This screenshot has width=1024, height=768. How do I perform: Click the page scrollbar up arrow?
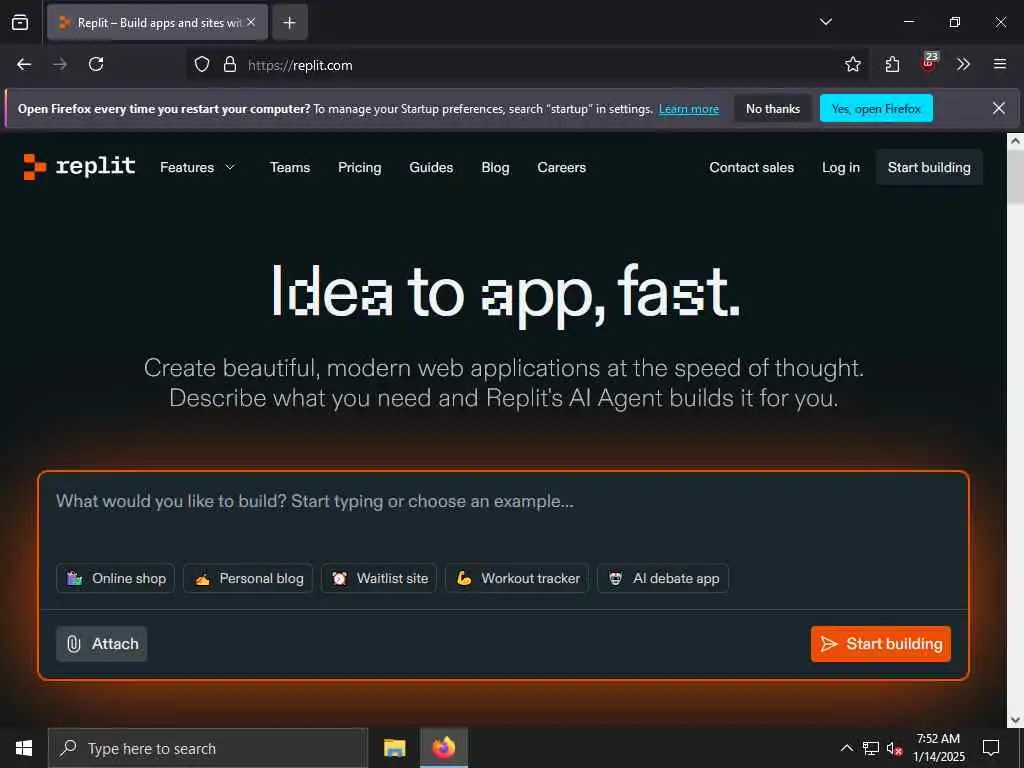coord(1015,140)
